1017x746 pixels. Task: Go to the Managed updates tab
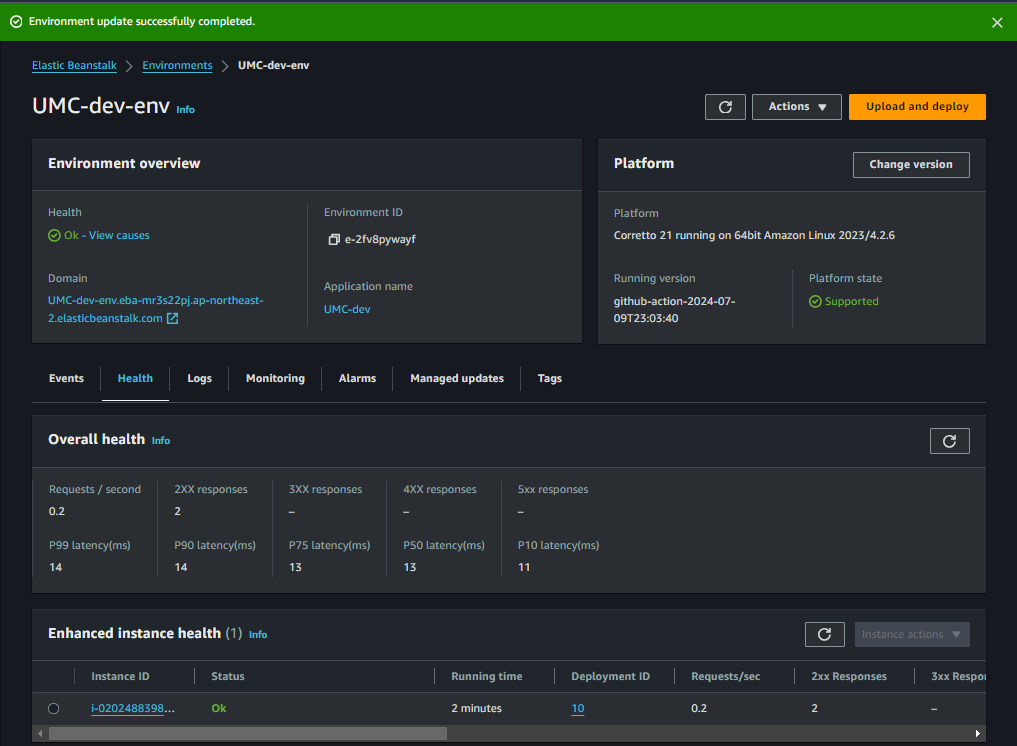tap(457, 378)
